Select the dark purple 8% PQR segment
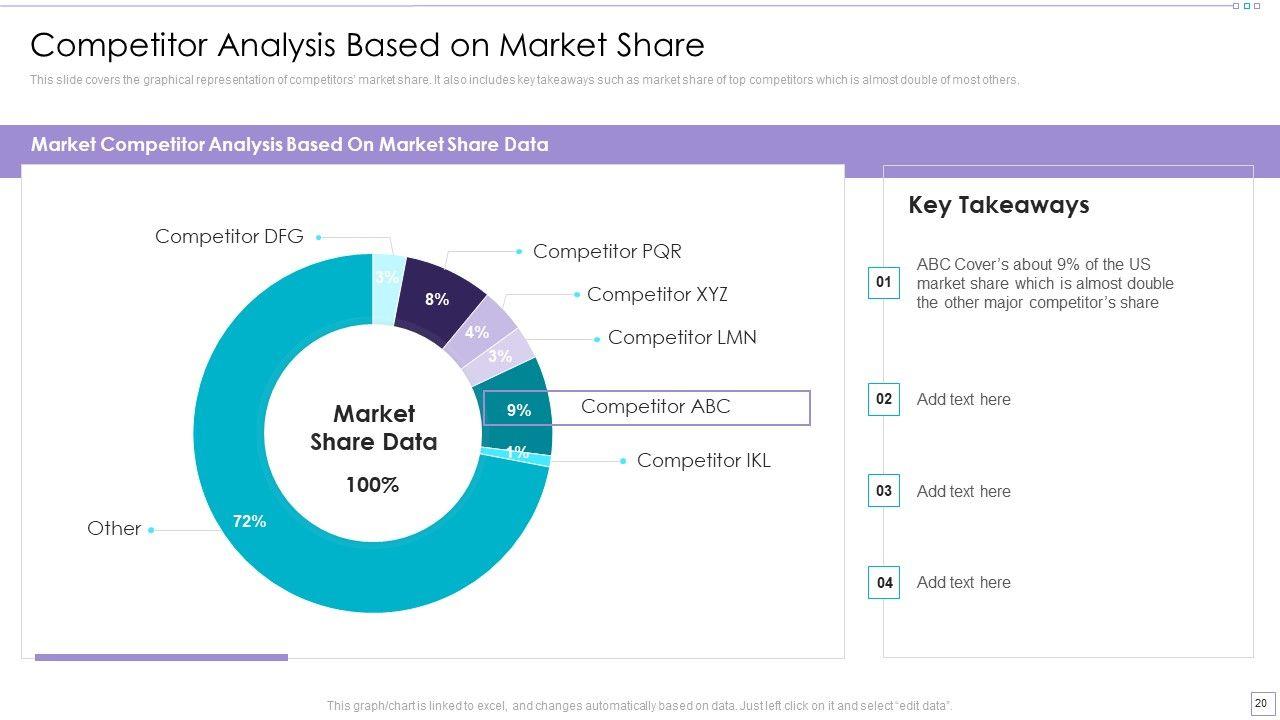The height and width of the screenshot is (720, 1280). (437, 298)
